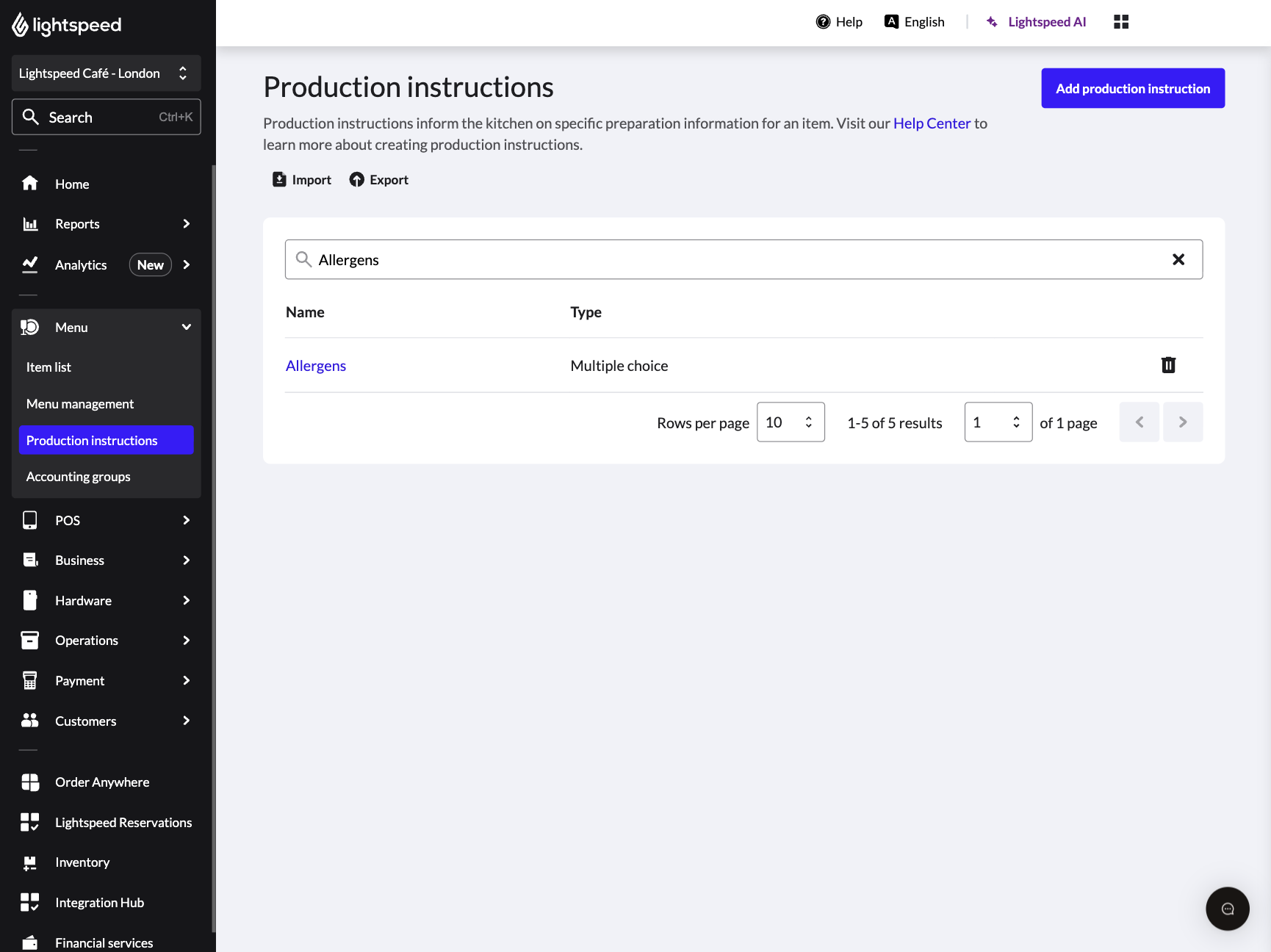
Task: Expand the Analytics submenu chevron
Action: (x=187, y=264)
